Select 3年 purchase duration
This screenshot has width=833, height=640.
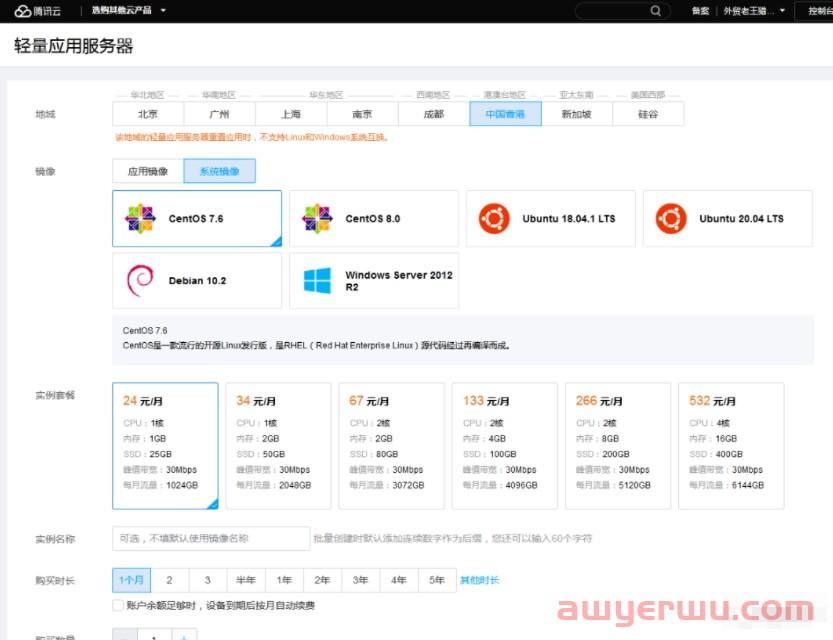(361, 580)
